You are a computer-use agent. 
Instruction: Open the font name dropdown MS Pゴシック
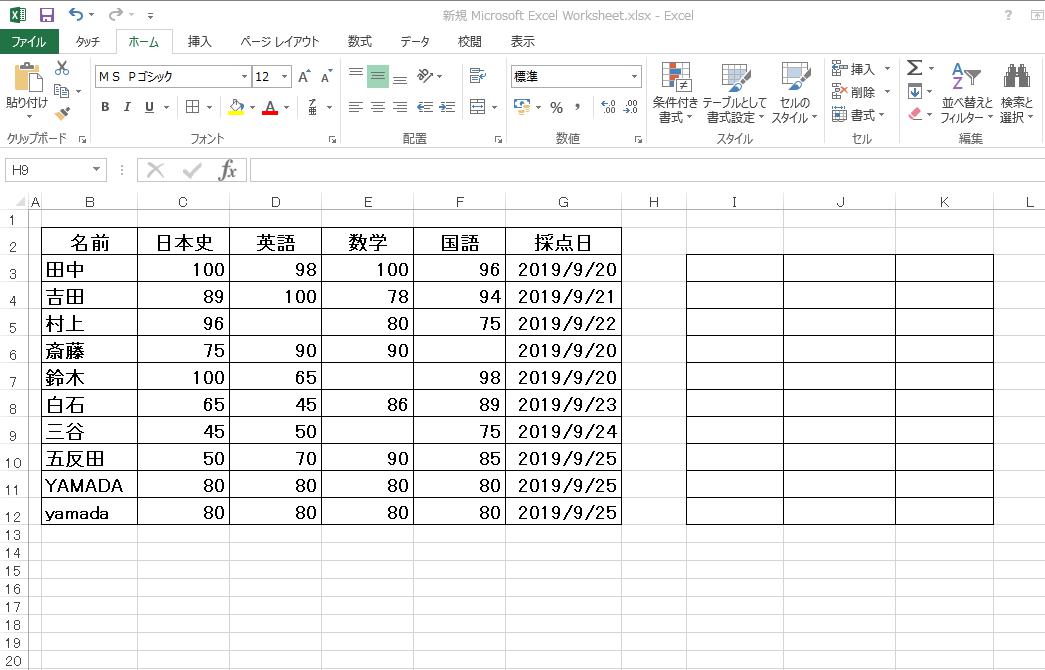pos(244,77)
